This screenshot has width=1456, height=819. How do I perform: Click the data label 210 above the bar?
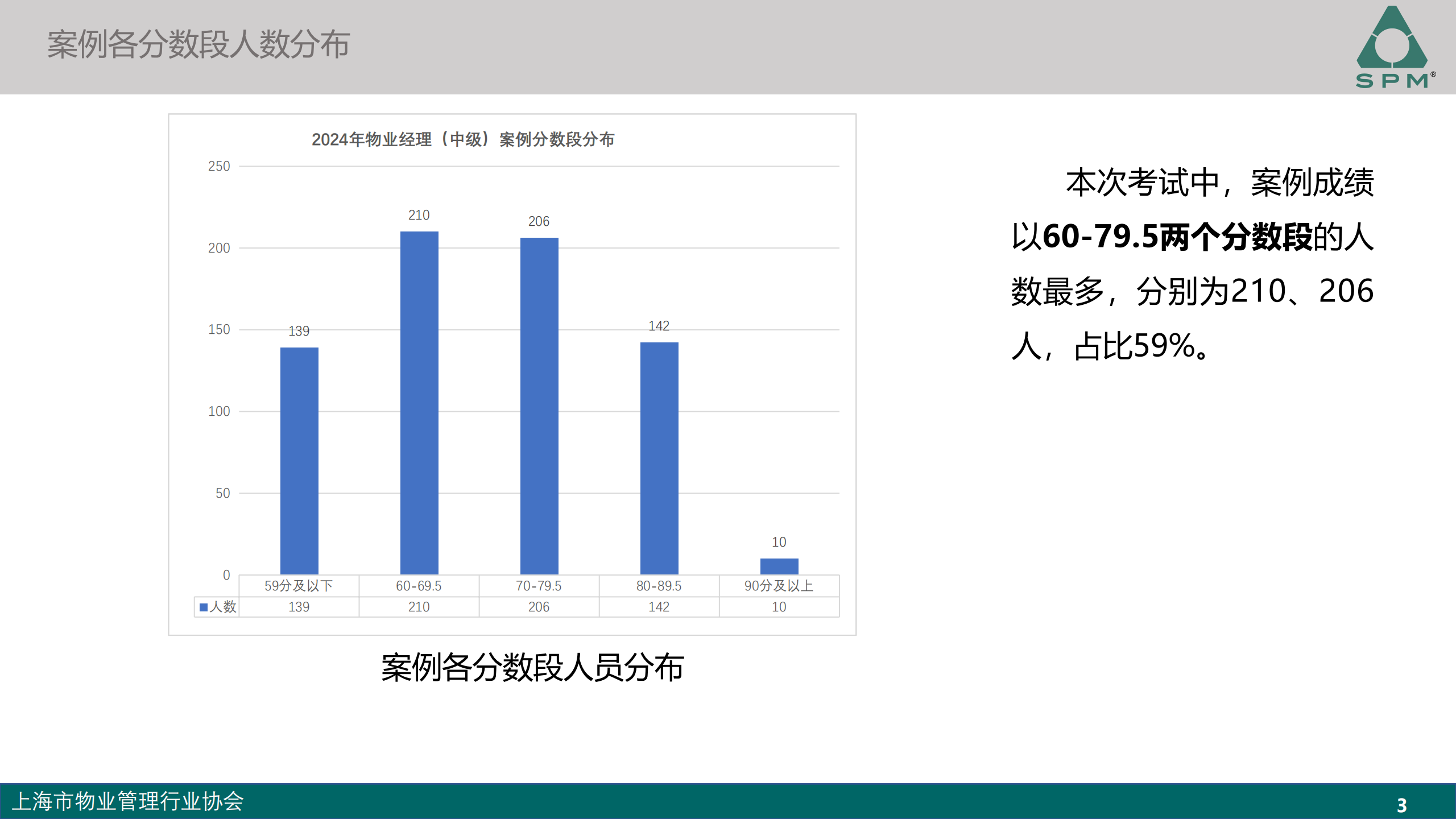[x=419, y=215]
